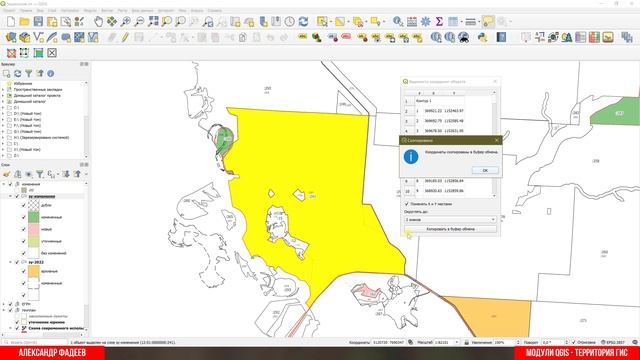Toggle visibility of the pink legend class
640x360 pixels.
click(x=24, y=229)
